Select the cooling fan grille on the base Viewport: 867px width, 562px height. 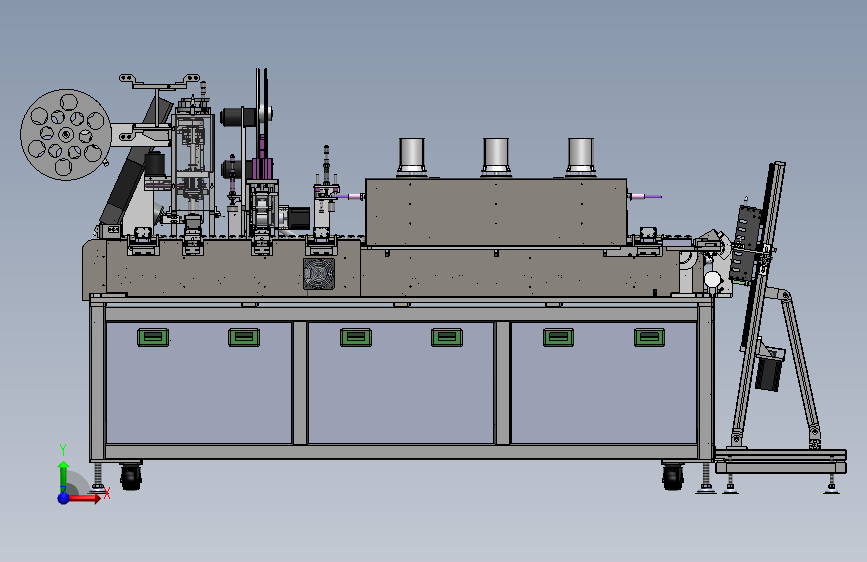pos(319,274)
